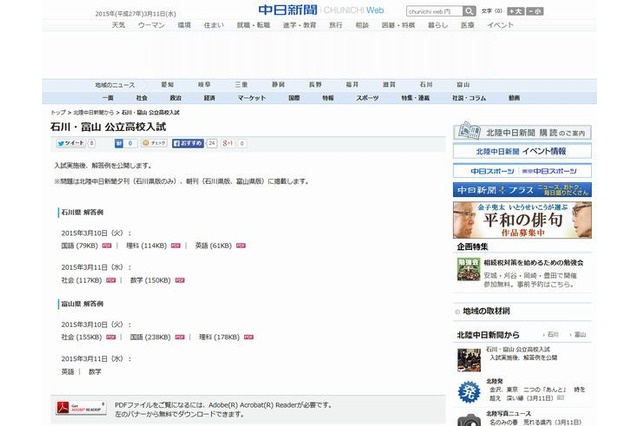Open PDF icon beside 英語 (61KB)

pyautogui.click(x=241, y=246)
